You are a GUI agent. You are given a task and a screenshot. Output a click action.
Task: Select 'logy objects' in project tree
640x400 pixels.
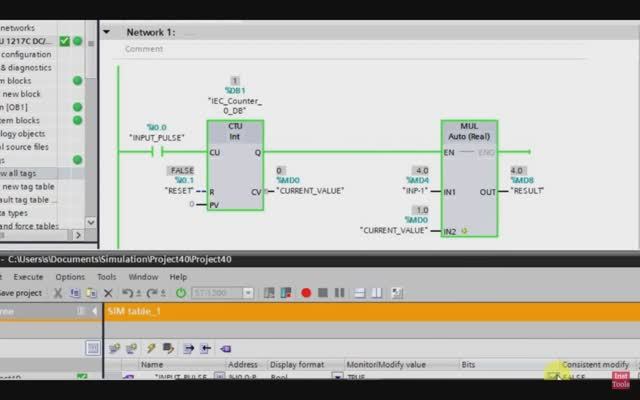tap(22, 133)
